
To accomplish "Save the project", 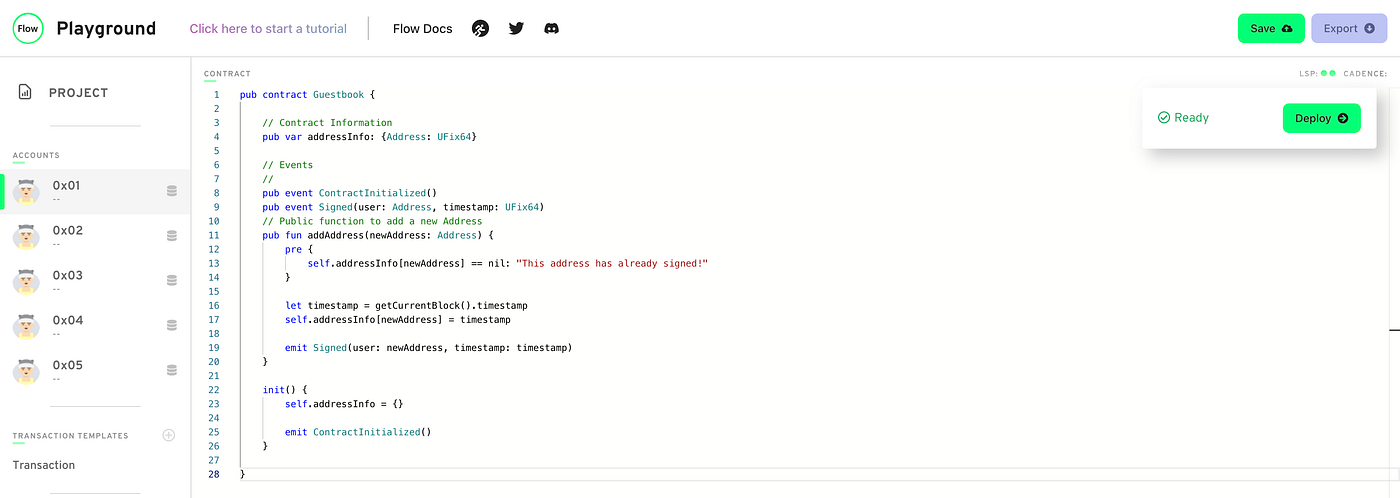I will click(x=1271, y=28).
